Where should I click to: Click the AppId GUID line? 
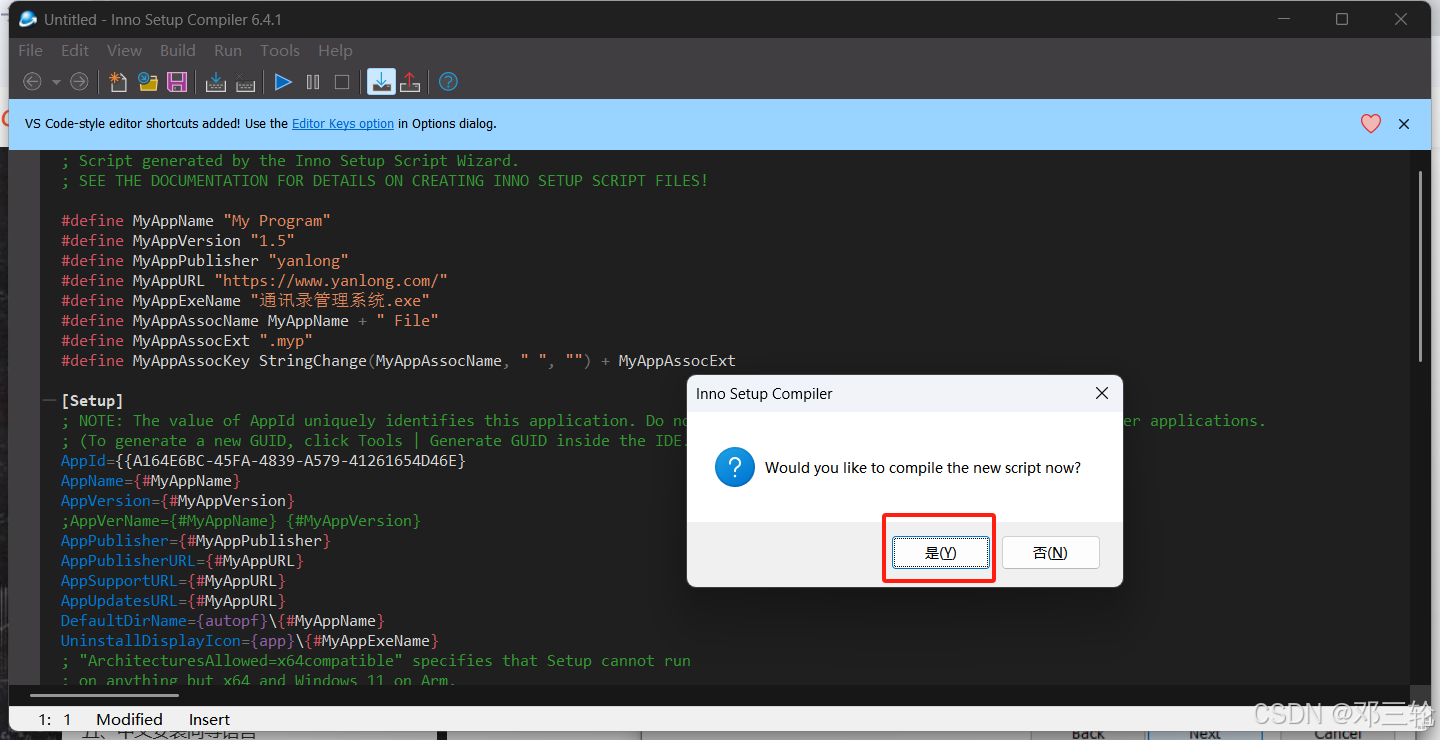pos(263,461)
